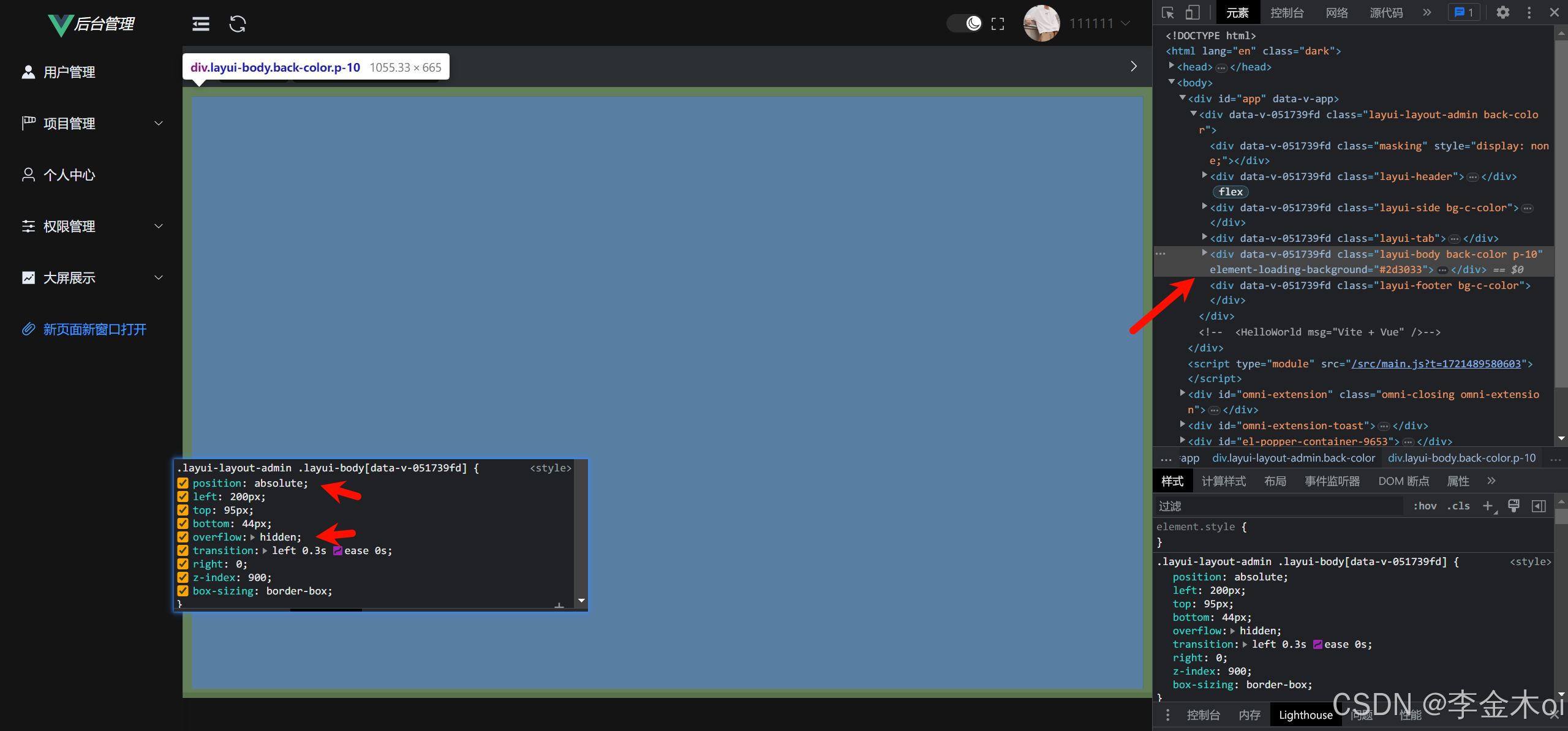Image resolution: width=1568 pixels, height=731 pixels.
Task: Toggle the dark mode switch
Action: coord(963,23)
